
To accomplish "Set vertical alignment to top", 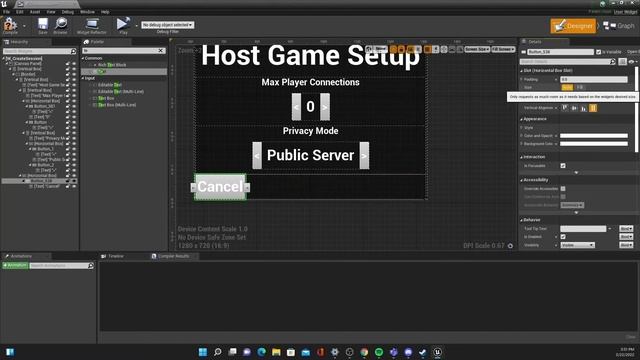I will 565,108.
